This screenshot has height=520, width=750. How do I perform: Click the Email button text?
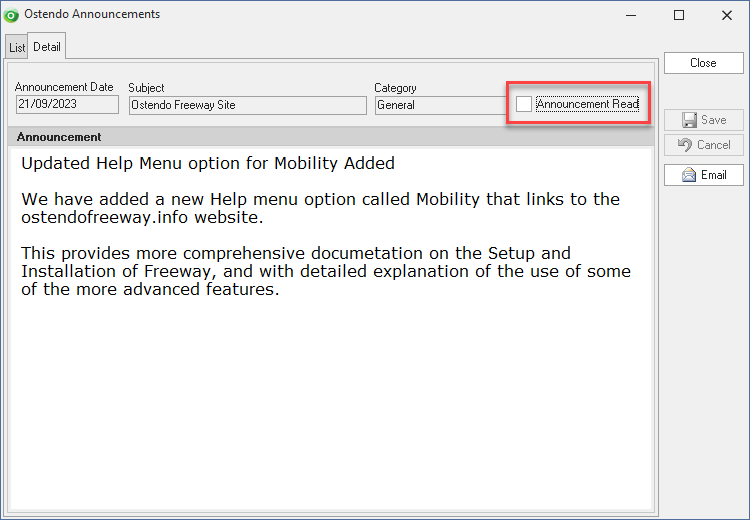click(714, 175)
